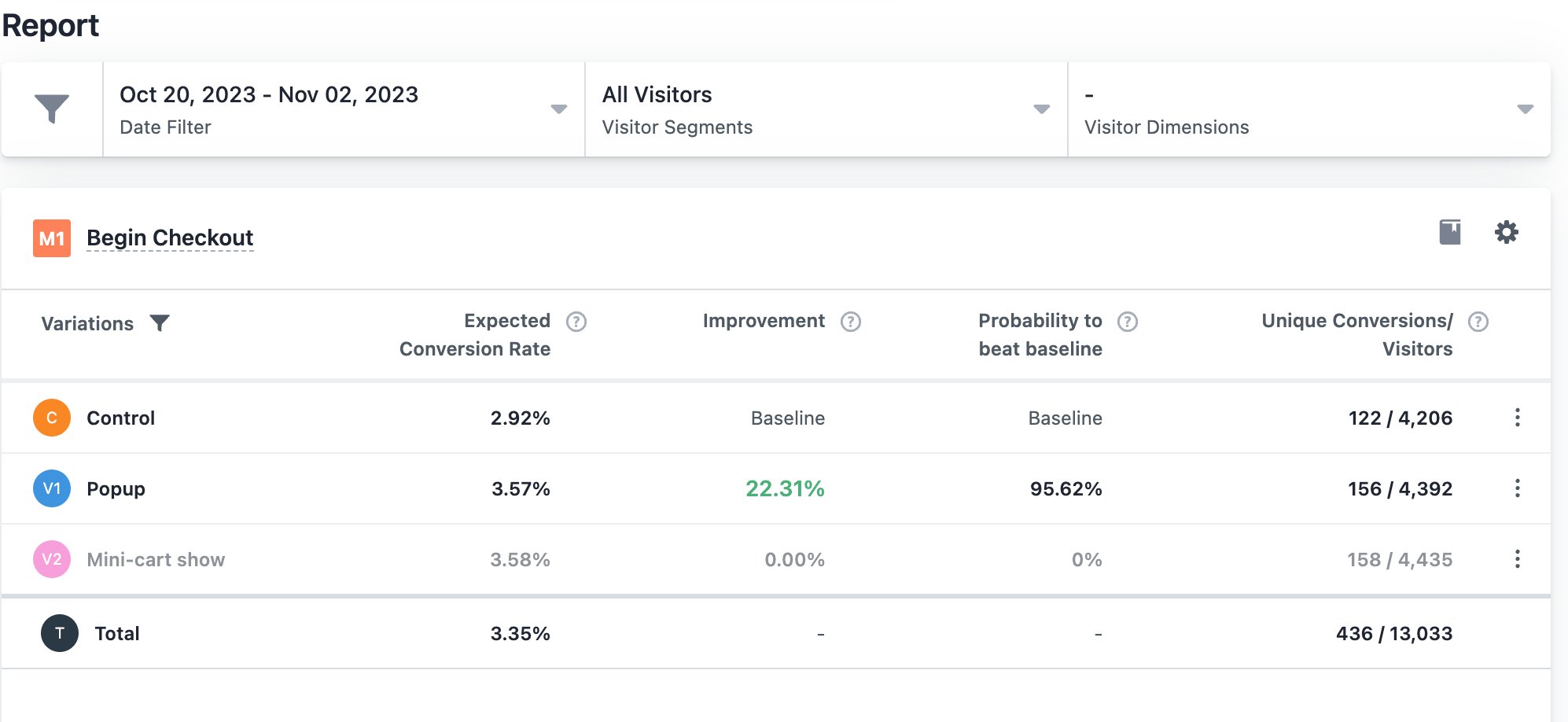Open metric settings gear icon
1568x722 pixels.
[x=1506, y=232]
